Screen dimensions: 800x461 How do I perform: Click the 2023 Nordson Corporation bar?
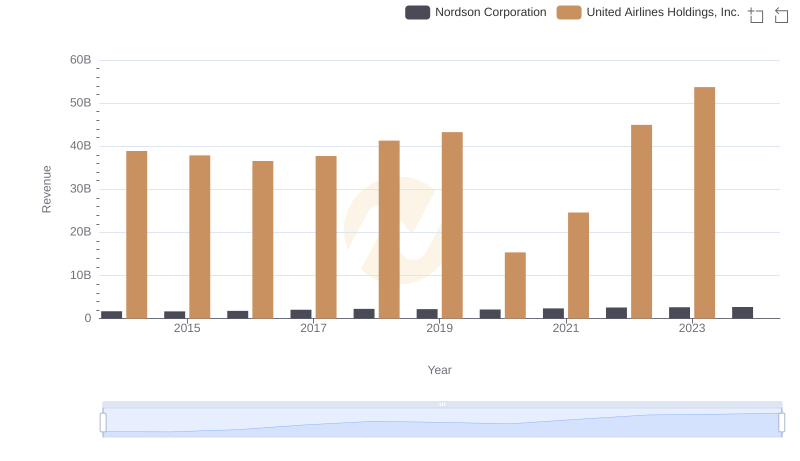[680, 313]
